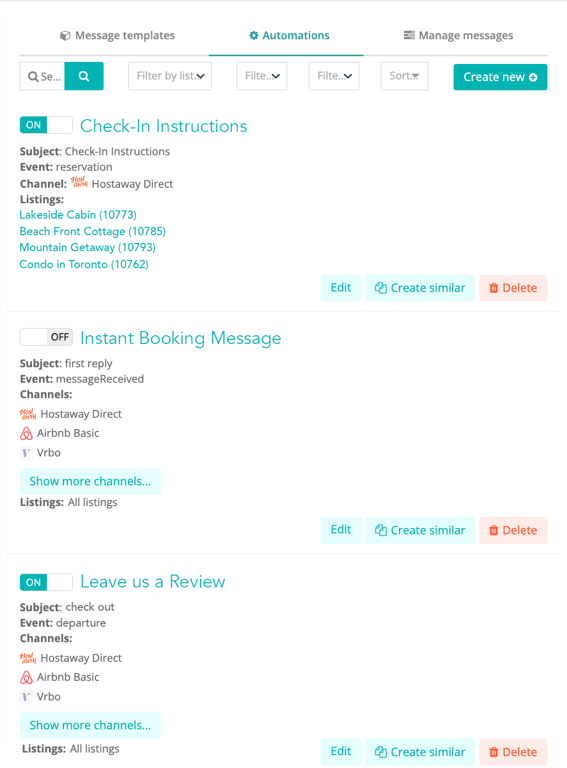Open the Beach Front Cottage (10785) listing

[x=93, y=231]
